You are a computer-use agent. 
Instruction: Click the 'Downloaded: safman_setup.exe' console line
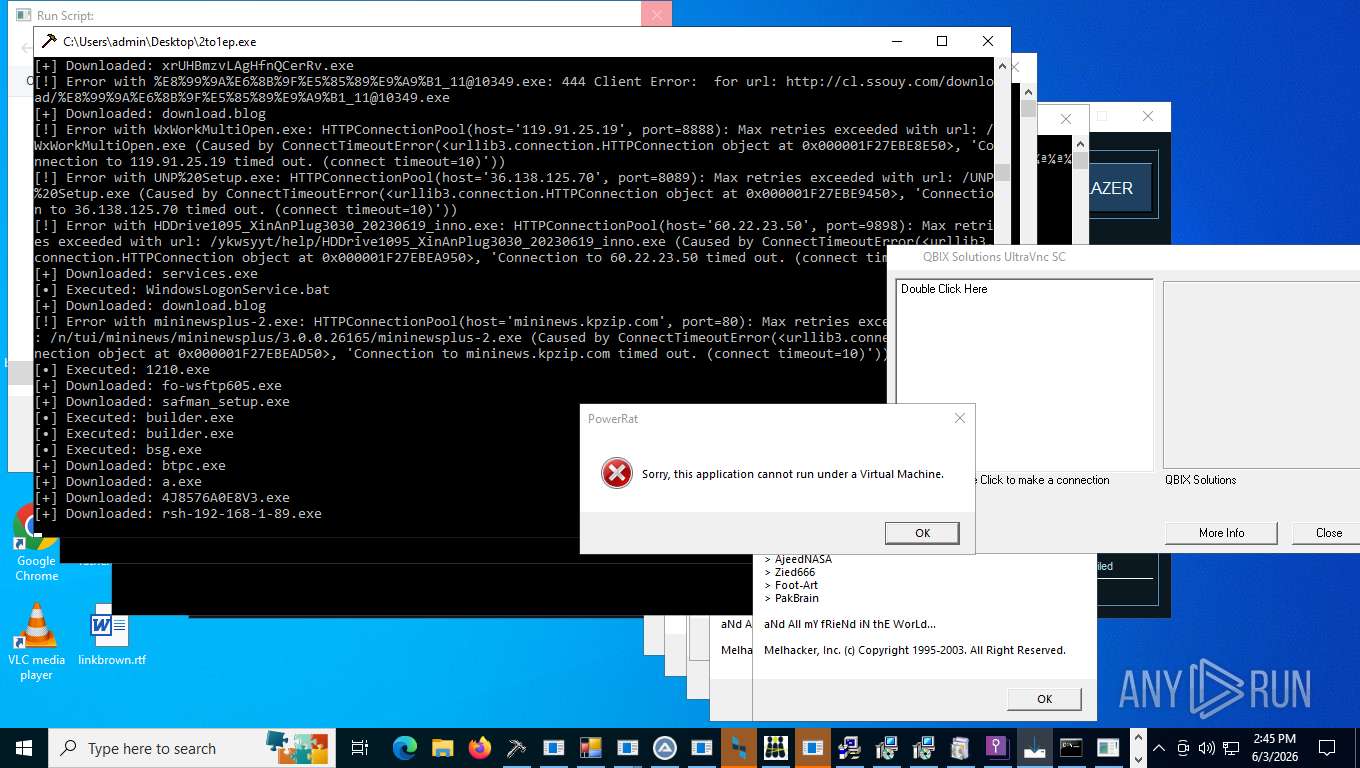click(x=162, y=401)
